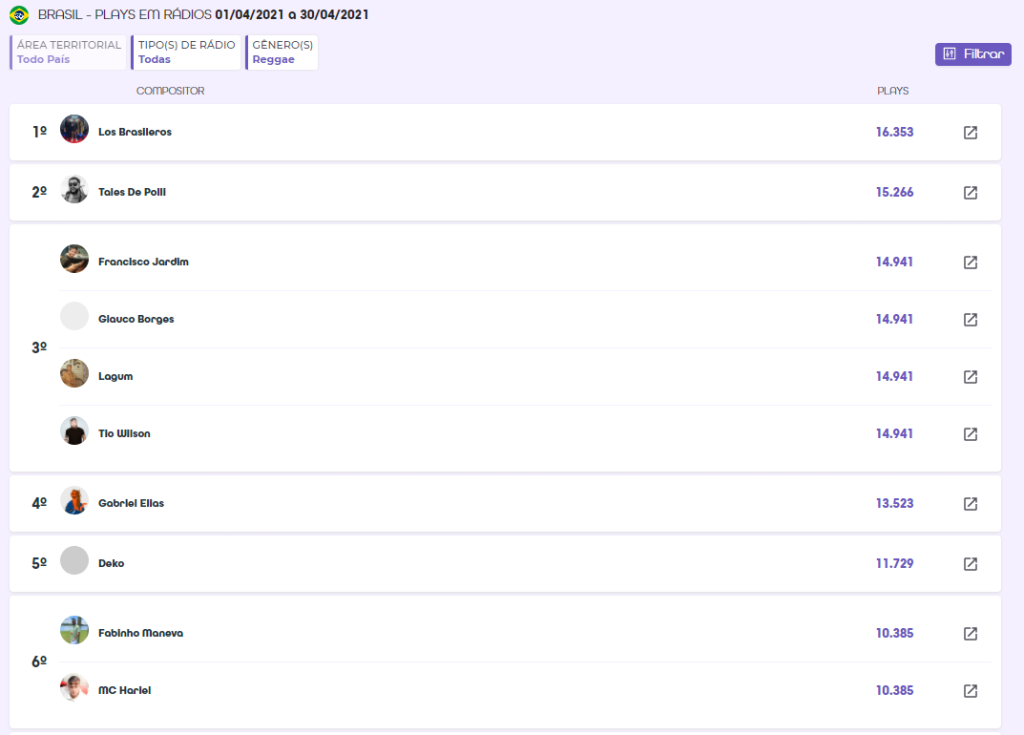Open external link icon for Tio Wilson

pyautogui.click(x=970, y=434)
